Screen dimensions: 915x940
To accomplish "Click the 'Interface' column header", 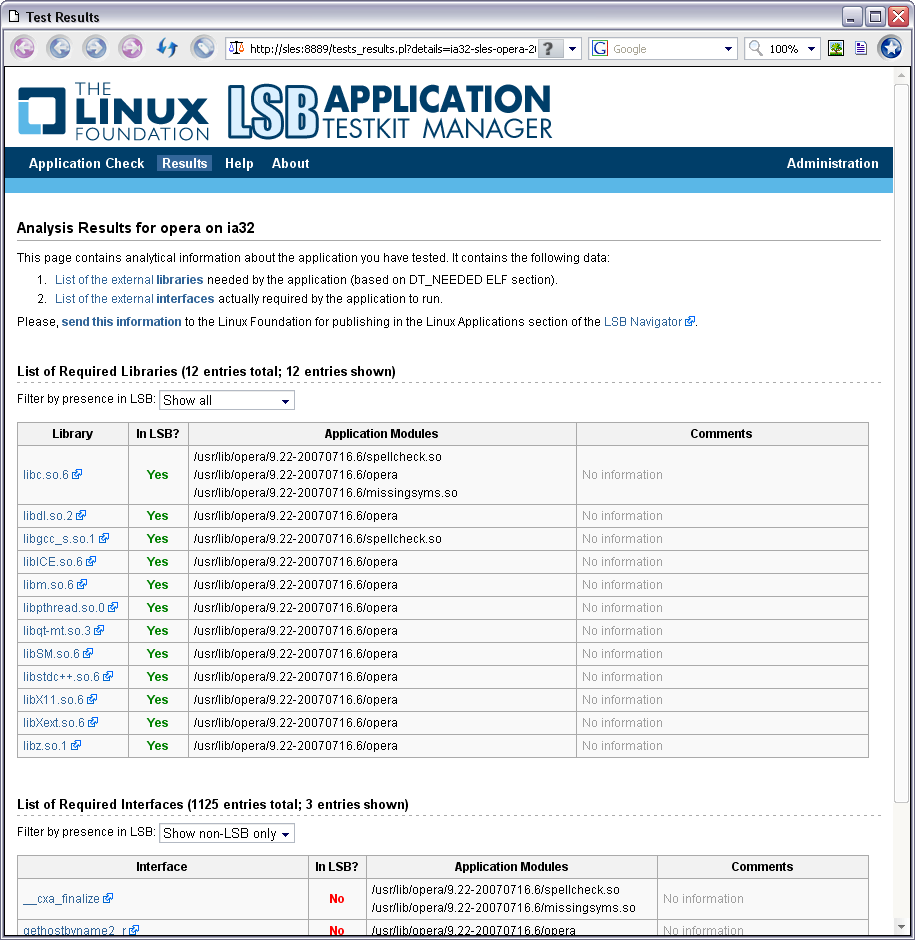I will pos(162,866).
